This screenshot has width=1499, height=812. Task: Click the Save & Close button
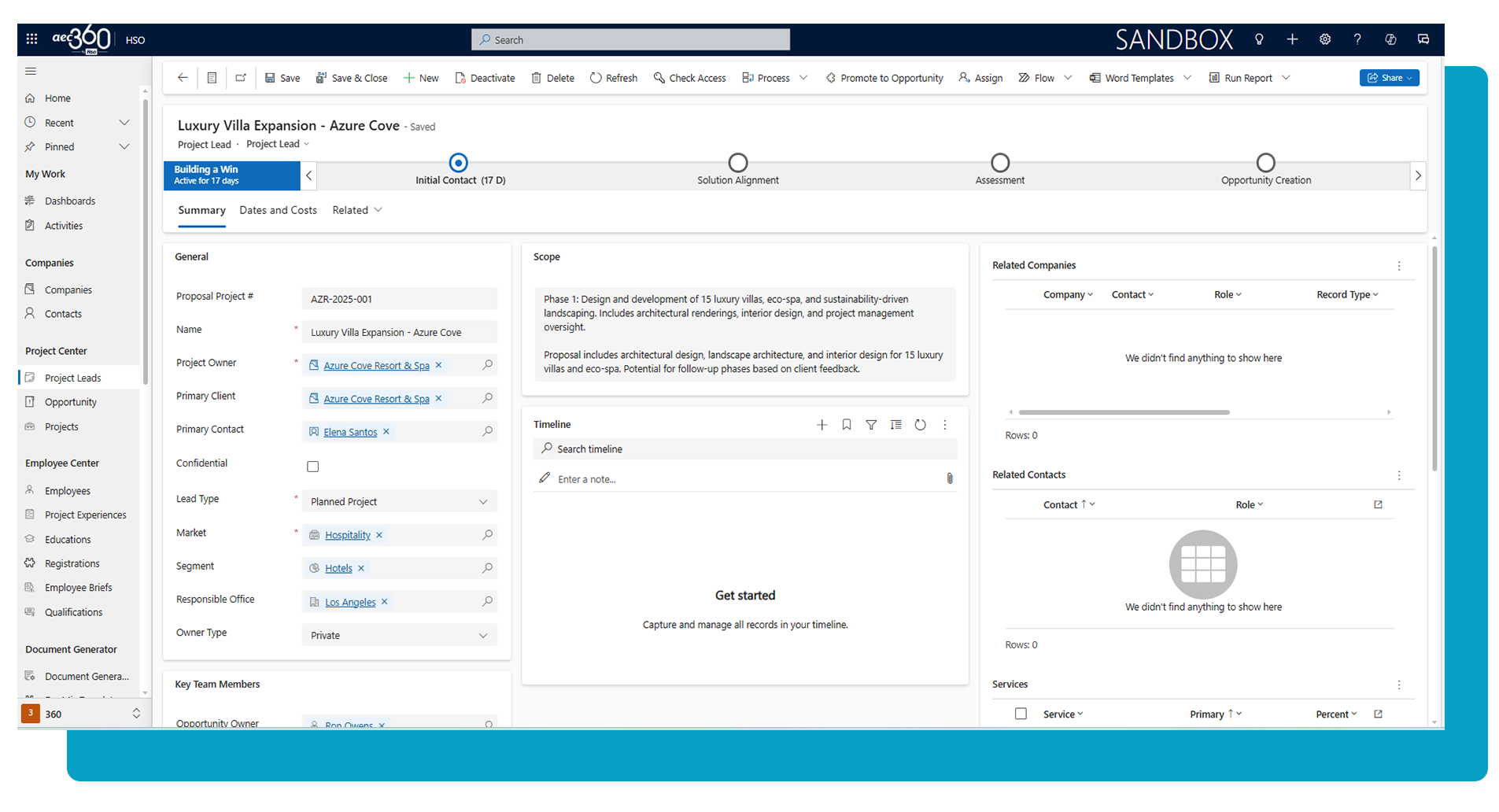point(352,78)
